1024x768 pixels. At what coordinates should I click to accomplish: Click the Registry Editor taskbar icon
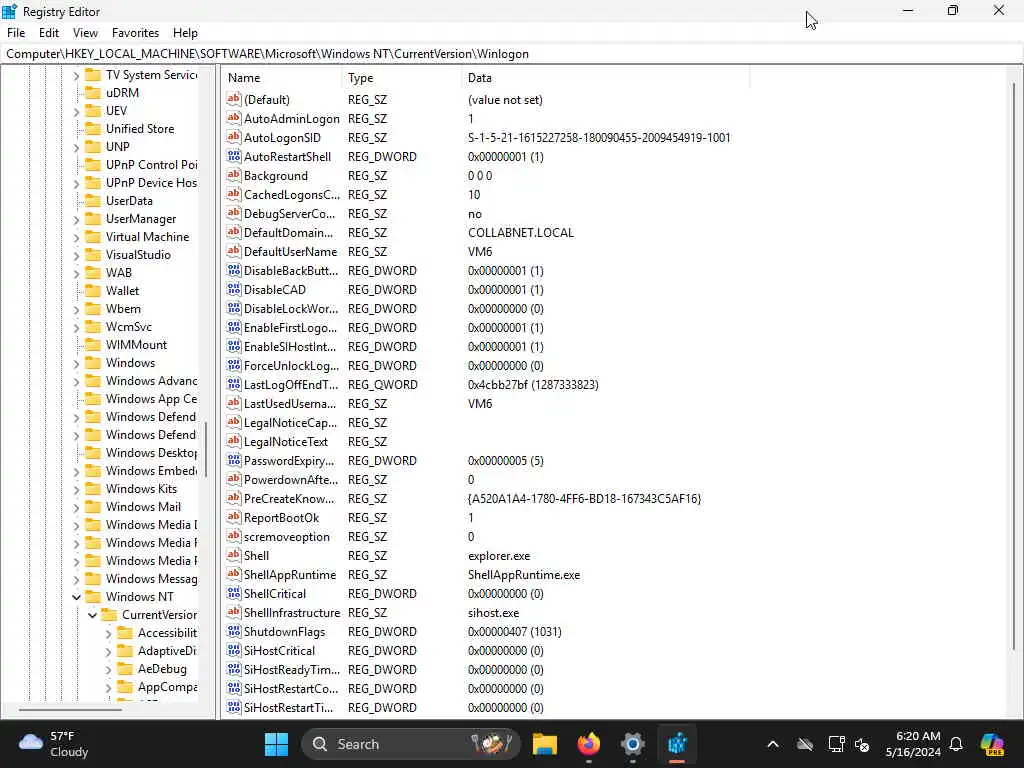coord(677,744)
